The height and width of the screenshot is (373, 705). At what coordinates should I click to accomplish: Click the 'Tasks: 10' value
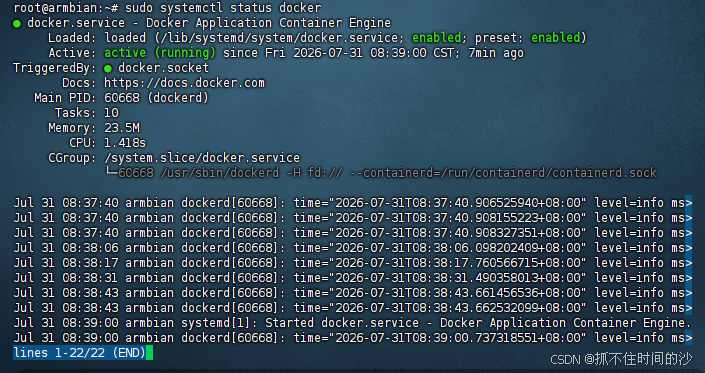pos(111,113)
